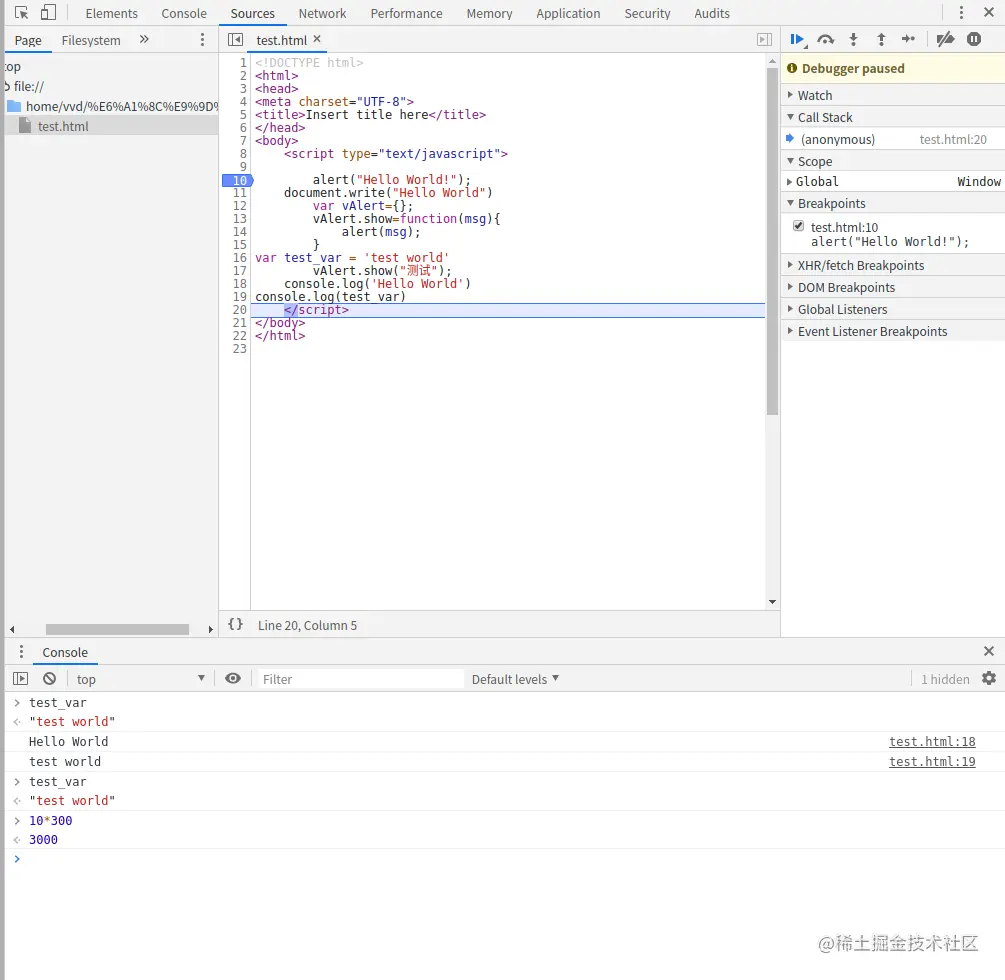
Task: Click line number 16 in the gutter
Action: (x=240, y=258)
